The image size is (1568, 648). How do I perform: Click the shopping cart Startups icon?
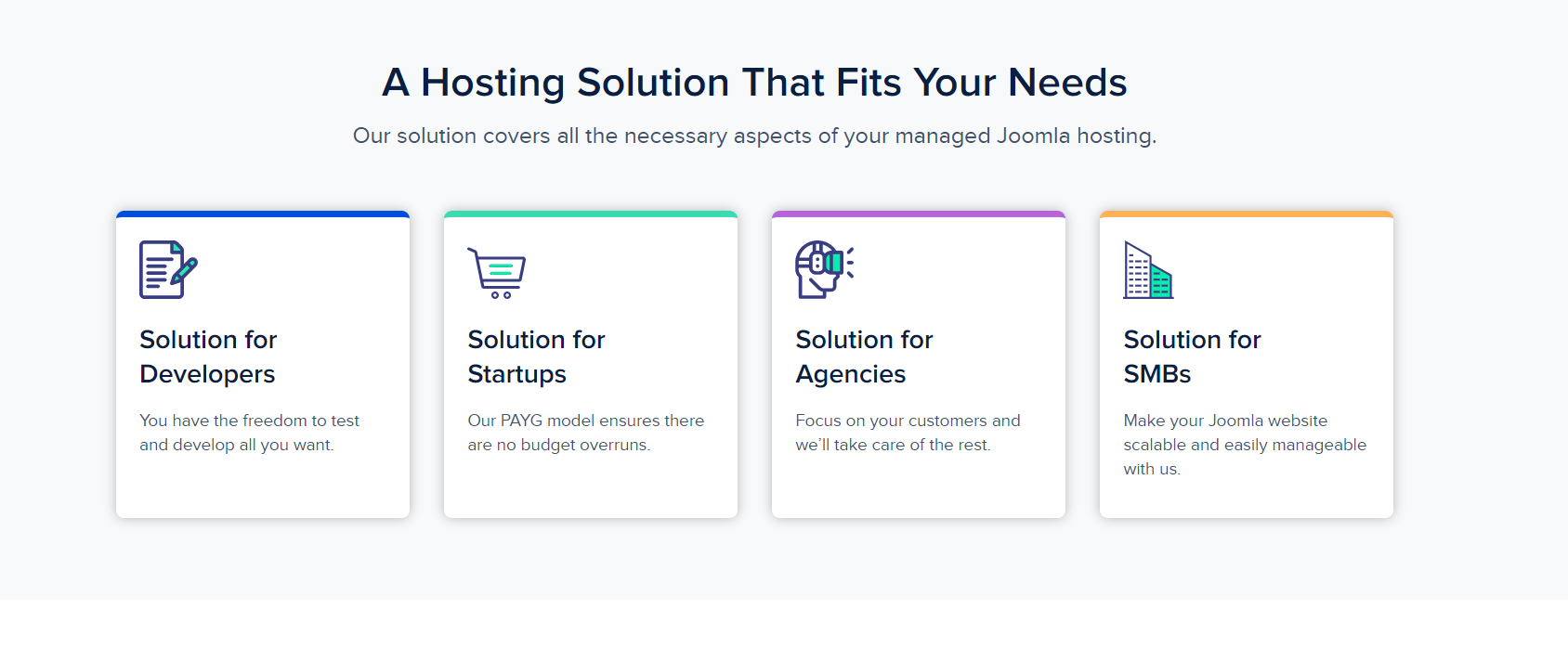click(497, 272)
